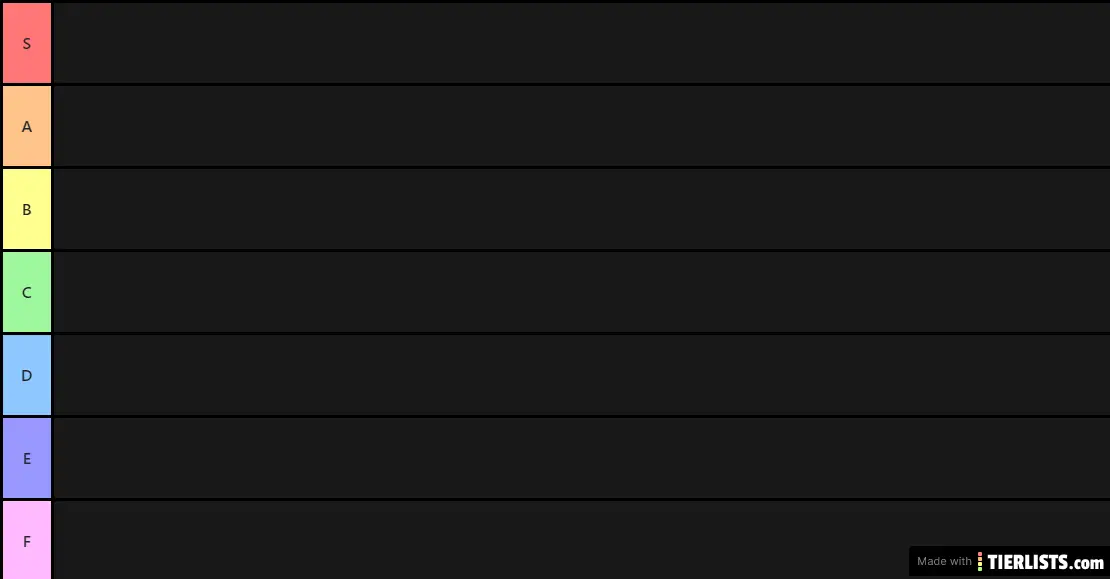Image resolution: width=1110 pixels, height=579 pixels.
Task: Click the empty A tier row
Action: (582, 126)
